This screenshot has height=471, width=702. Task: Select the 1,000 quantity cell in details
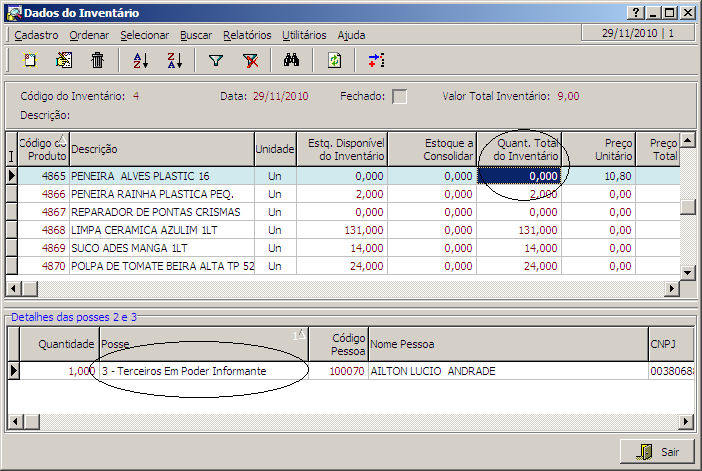point(59,371)
